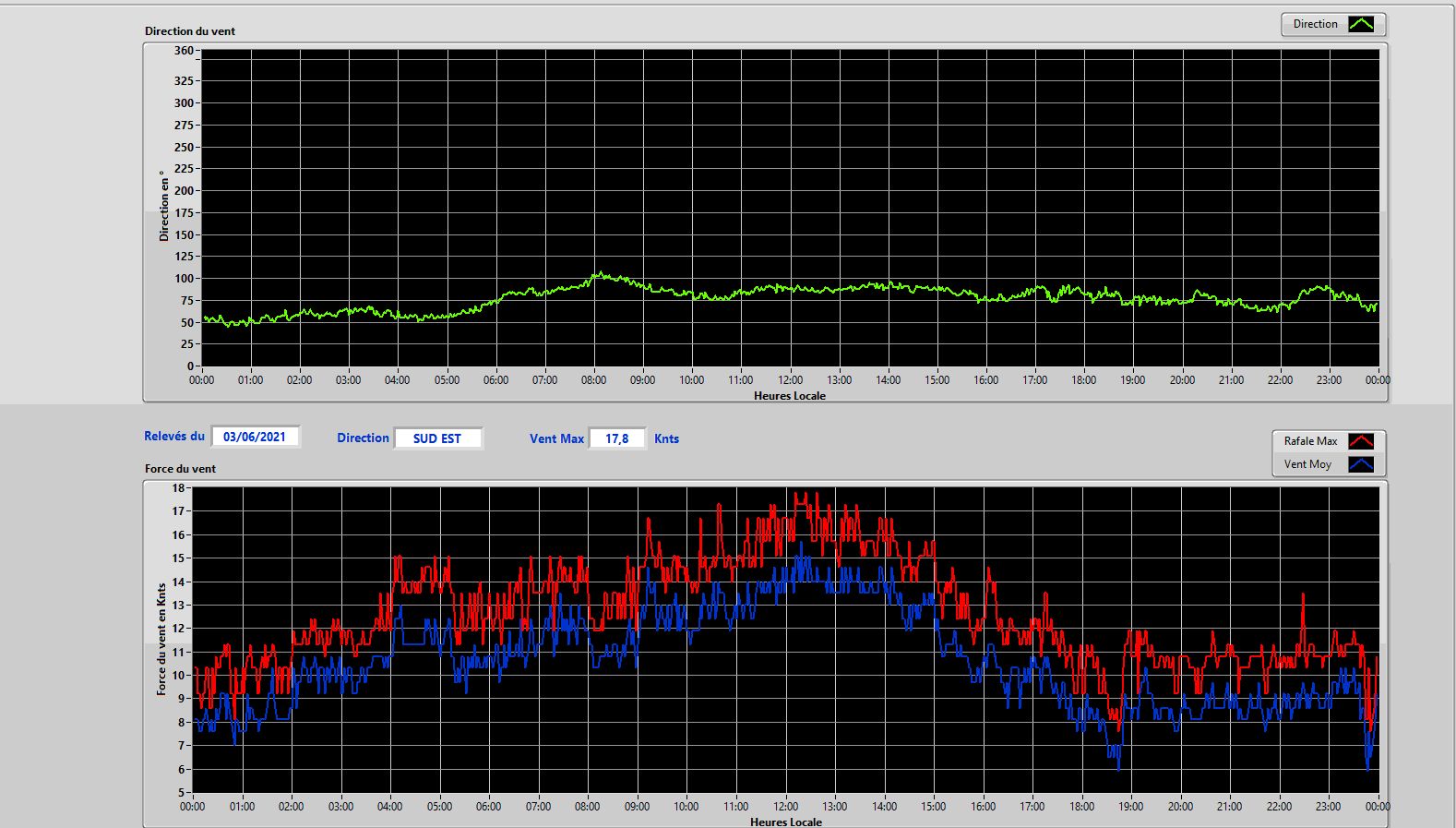Click the 08:00 tick on direction chart

coord(593,379)
